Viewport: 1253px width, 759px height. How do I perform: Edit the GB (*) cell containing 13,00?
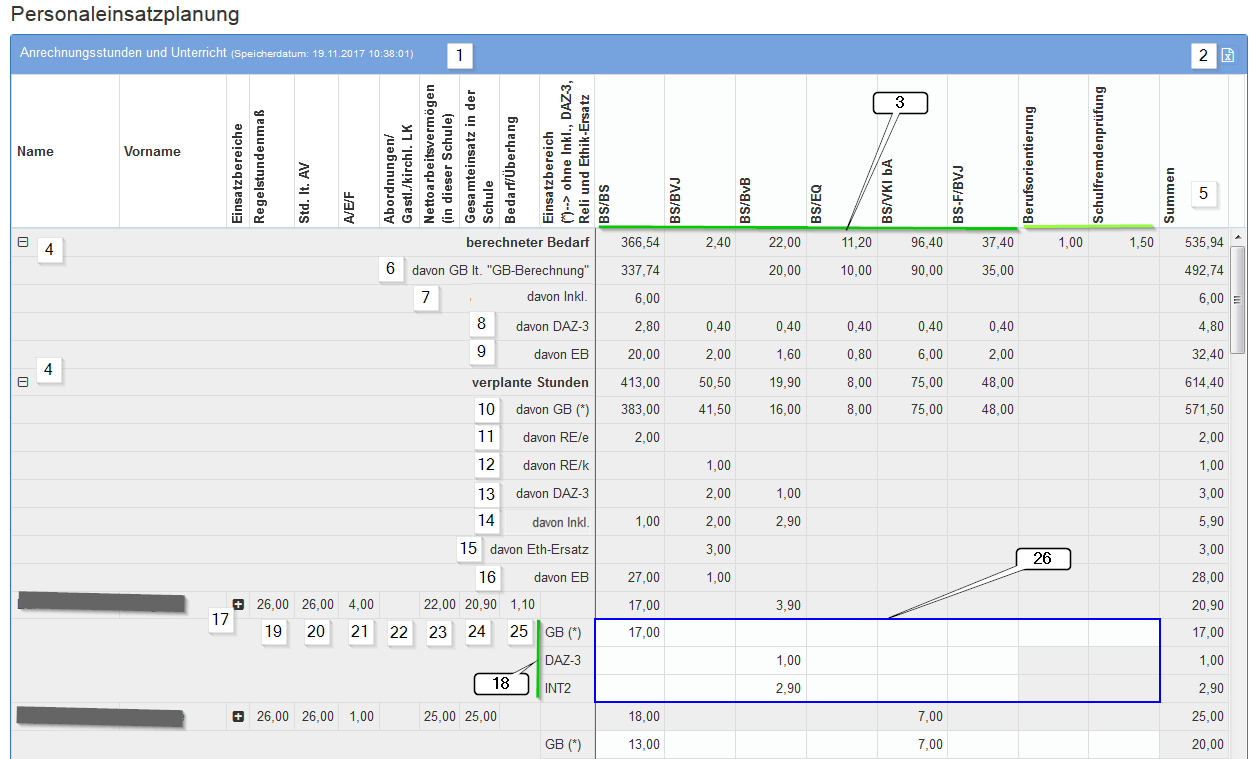630,745
